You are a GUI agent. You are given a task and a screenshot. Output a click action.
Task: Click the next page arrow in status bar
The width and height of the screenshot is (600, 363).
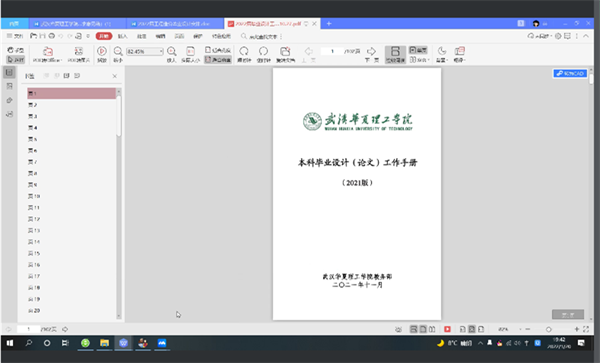point(65,329)
